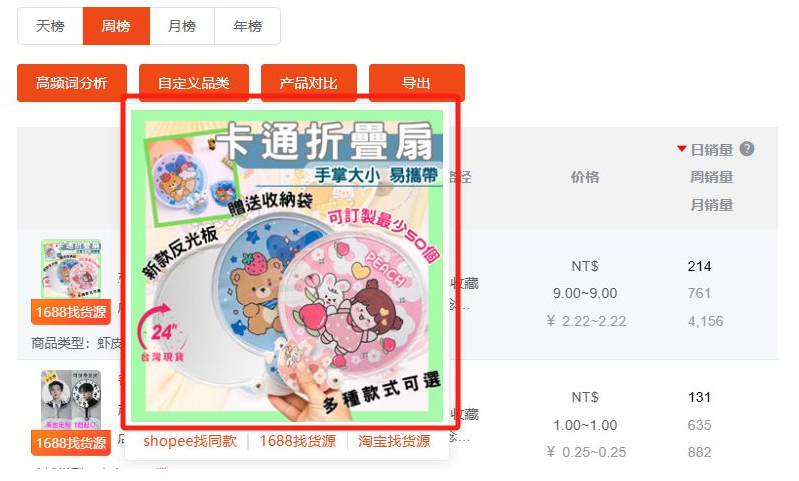Open the 月榜 ranking tab
The image size is (799, 481).
182,26
